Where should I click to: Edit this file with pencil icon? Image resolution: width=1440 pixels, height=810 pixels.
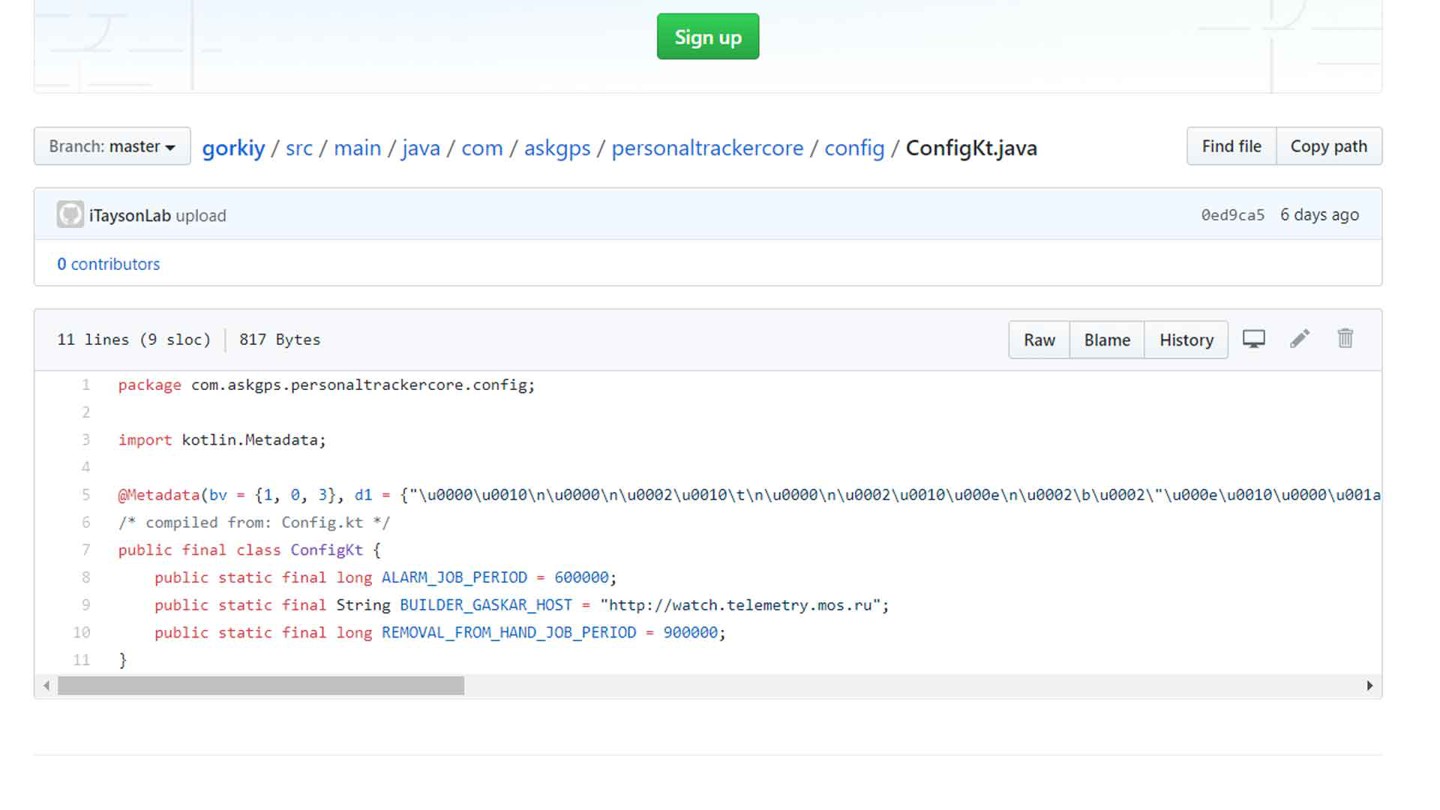1299,339
